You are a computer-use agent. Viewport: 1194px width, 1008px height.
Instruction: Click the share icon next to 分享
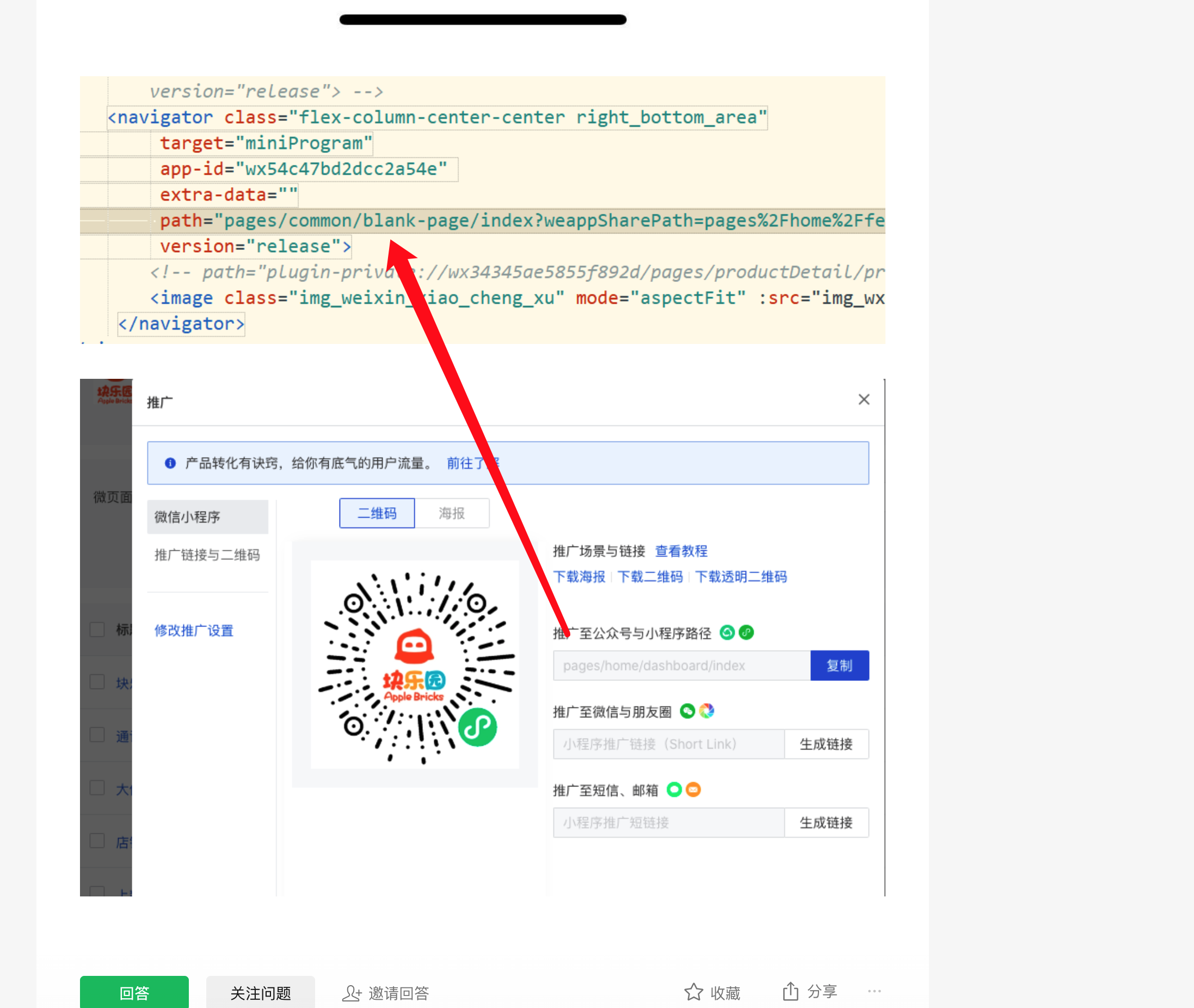790,991
